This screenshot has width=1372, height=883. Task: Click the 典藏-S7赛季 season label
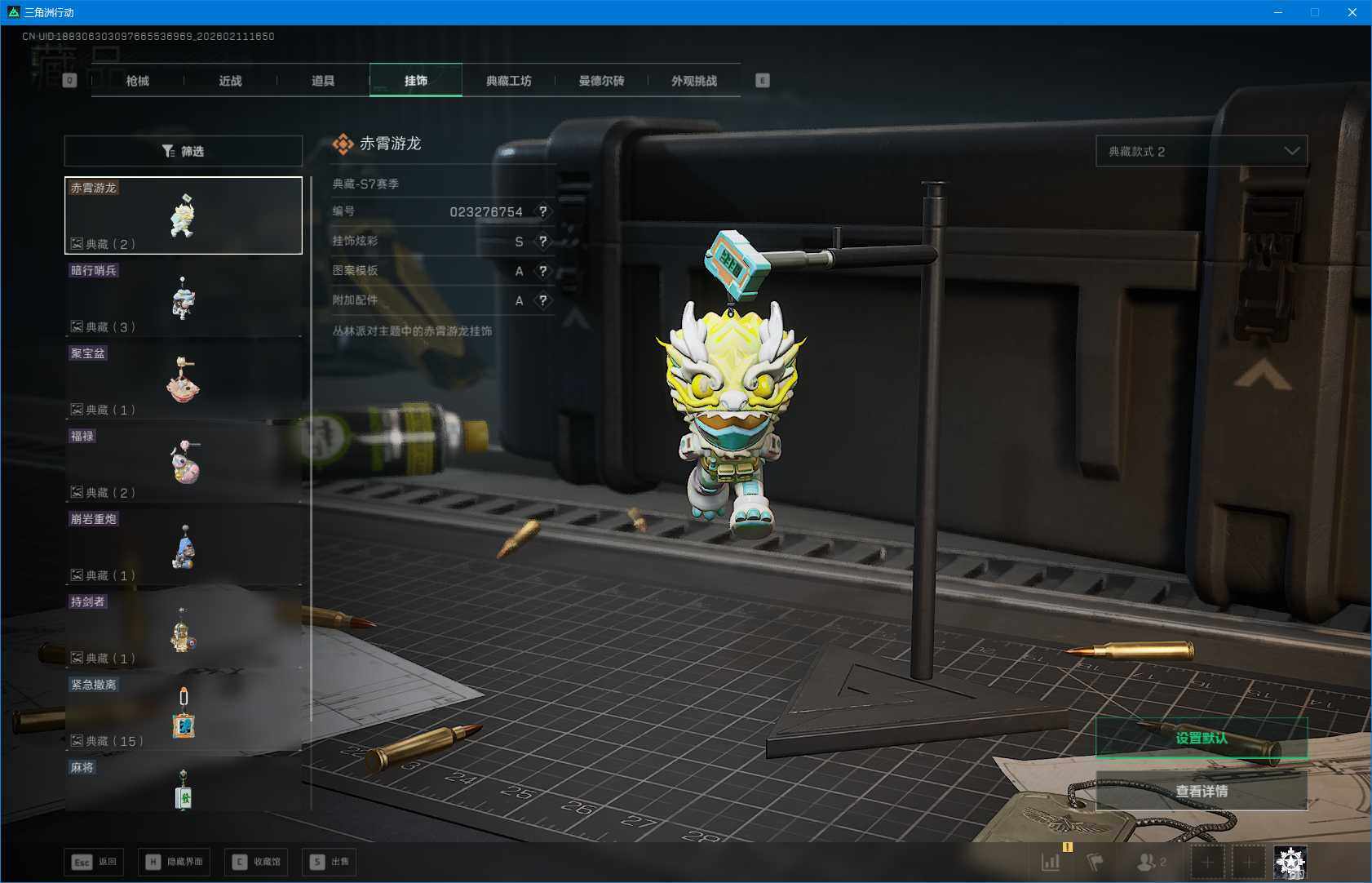click(x=365, y=184)
